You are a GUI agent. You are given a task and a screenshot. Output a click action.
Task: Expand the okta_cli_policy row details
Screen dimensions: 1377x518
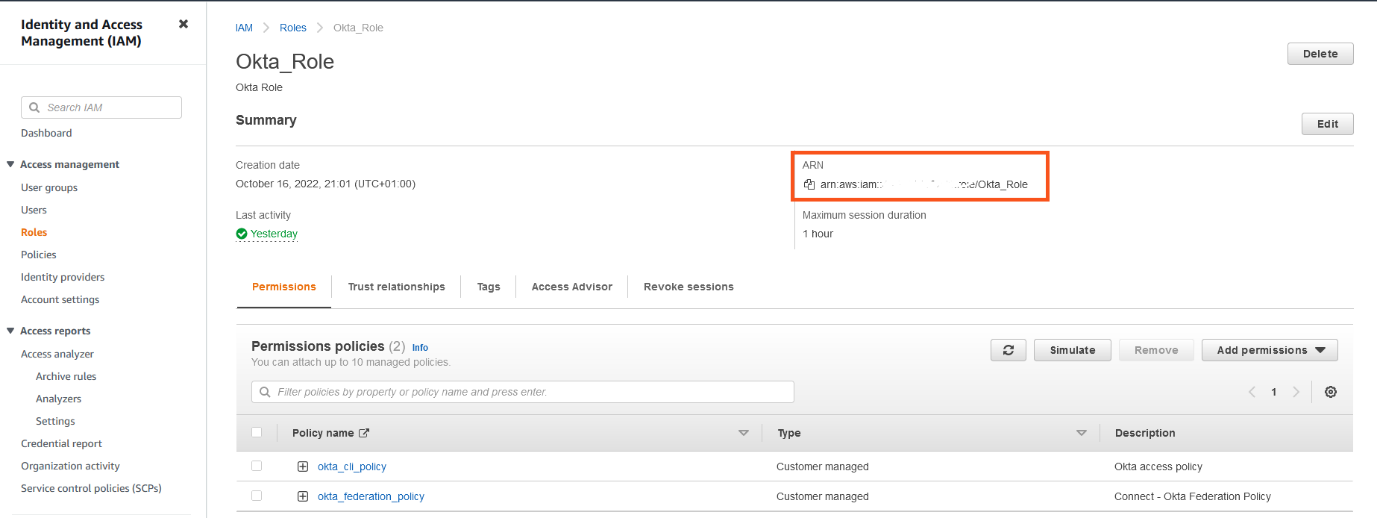pyautogui.click(x=303, y=466)
